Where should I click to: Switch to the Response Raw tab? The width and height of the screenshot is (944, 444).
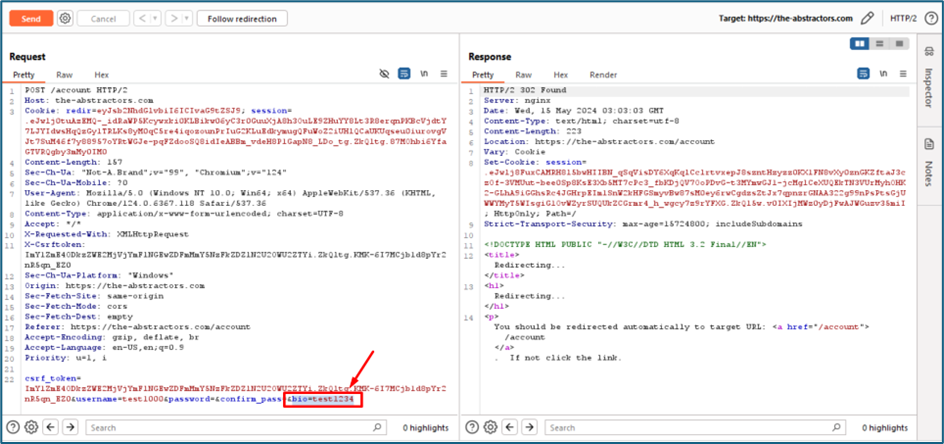click(x=523, y=75)
